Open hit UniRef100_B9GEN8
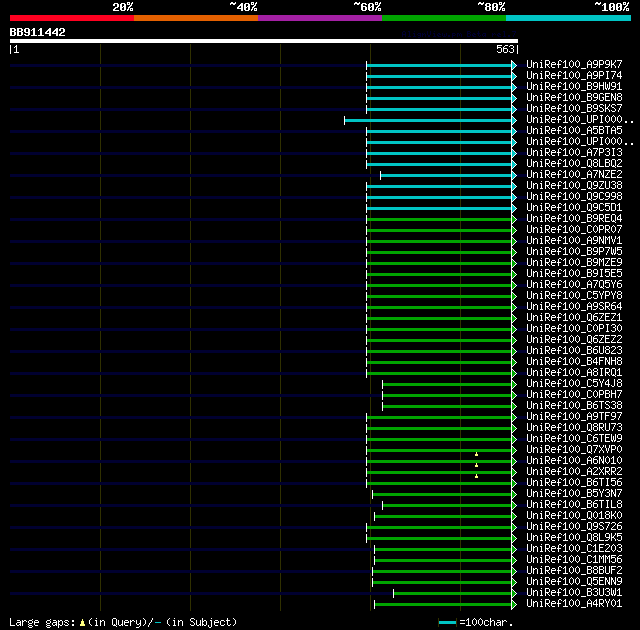640x630 pixels. [x=574, y=98]
